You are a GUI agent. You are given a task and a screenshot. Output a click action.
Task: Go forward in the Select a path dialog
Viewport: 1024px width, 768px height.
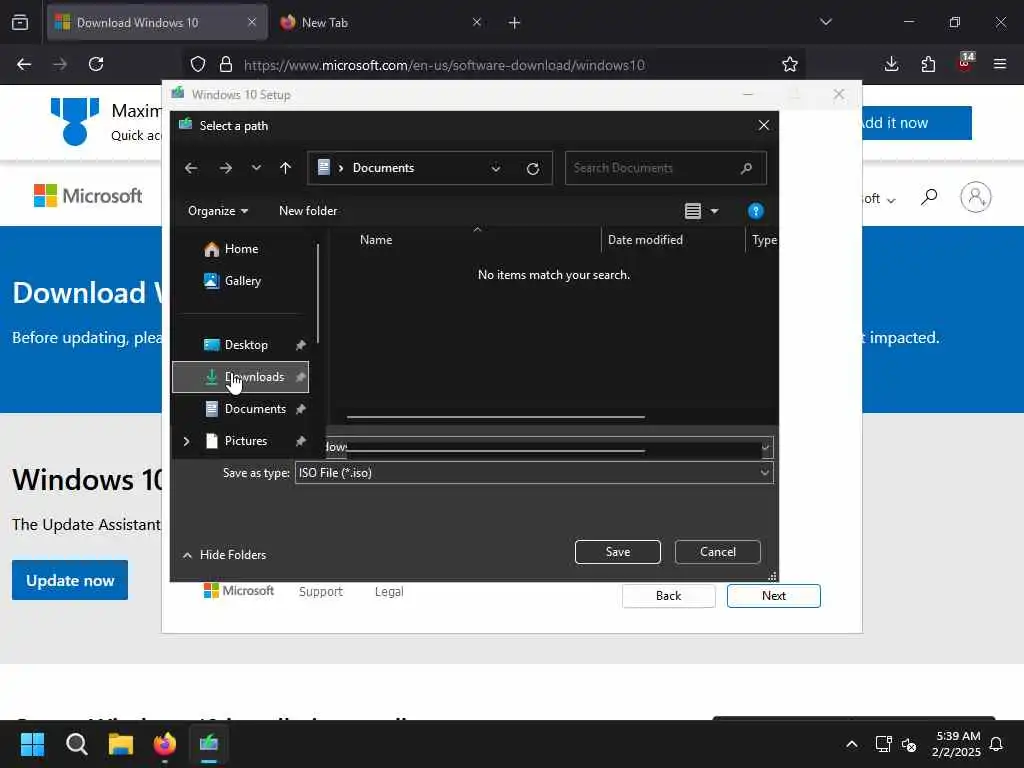[x=225, y=168]
